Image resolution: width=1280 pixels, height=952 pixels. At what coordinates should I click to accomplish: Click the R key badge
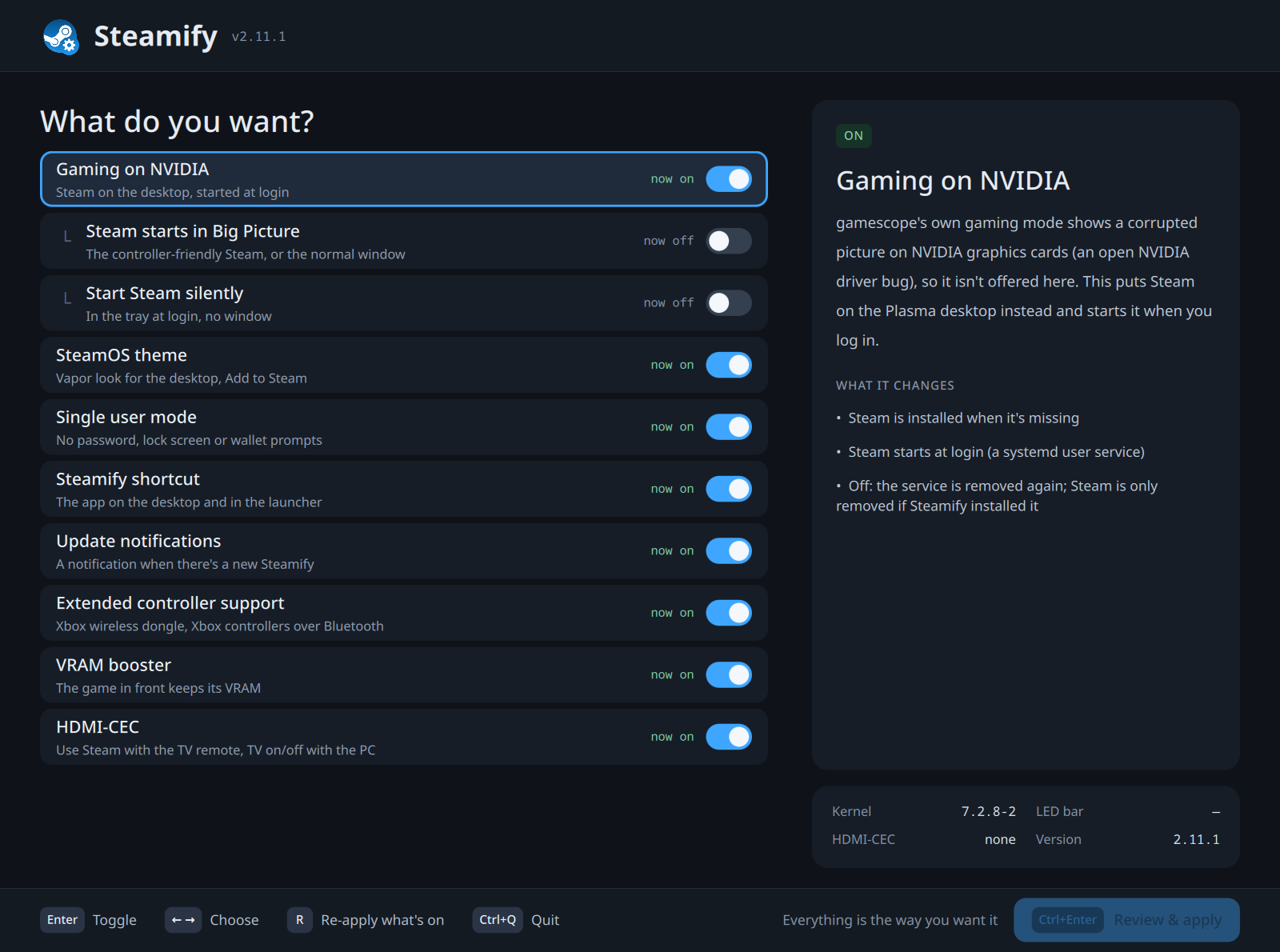(x=300, y=920)
